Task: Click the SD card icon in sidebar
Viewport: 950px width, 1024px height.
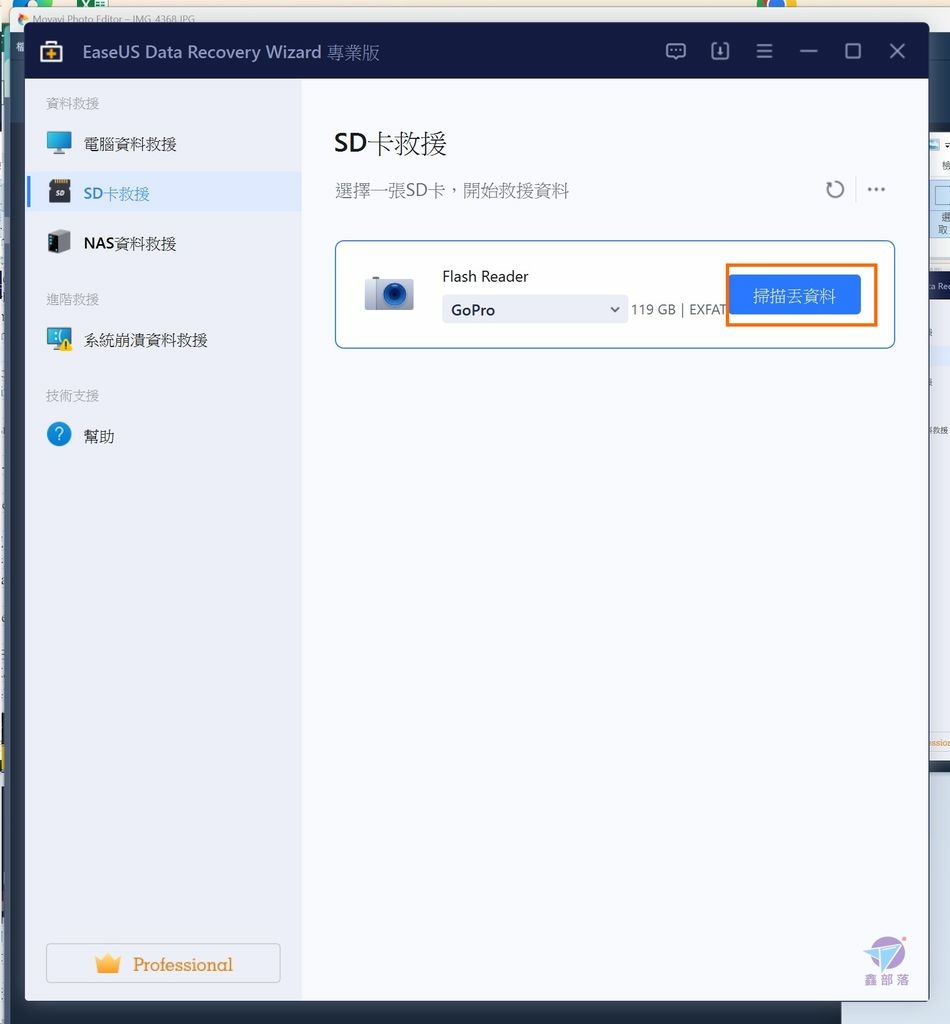Action: [59, 191]
